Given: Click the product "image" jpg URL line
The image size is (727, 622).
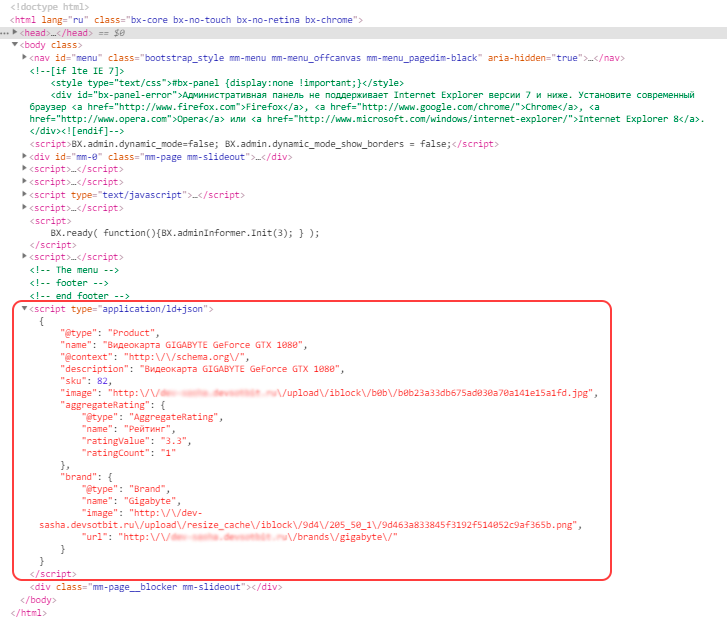Looking at the screenshot, I should point(329,393).
